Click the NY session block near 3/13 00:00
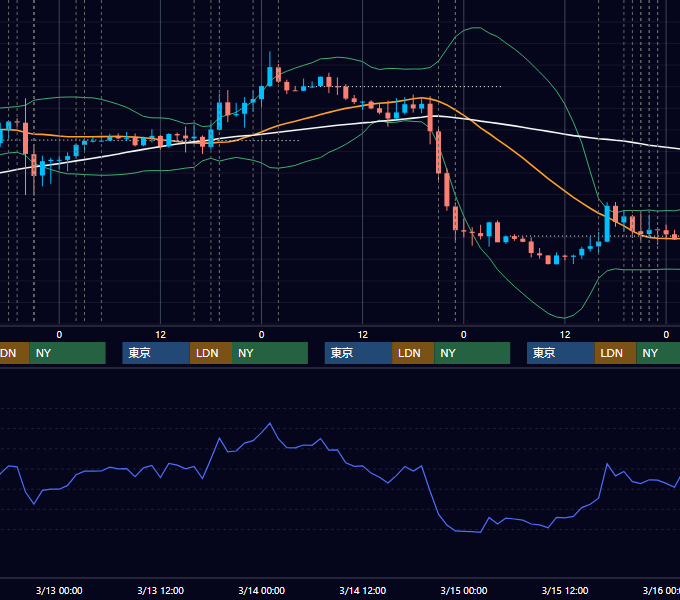The image size is (680, 600). click(x=68, y=353)
